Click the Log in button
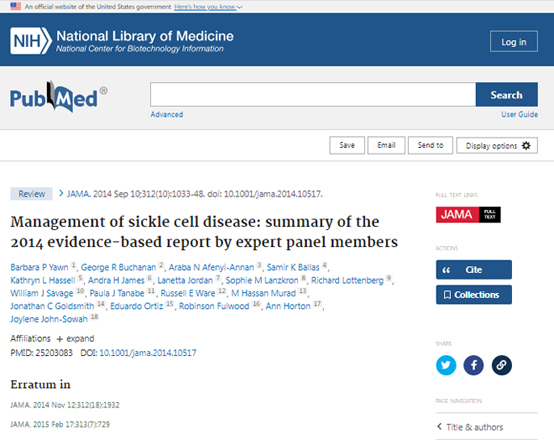The height and width of the screenshot is (440, 554). pyautogui.click(x=514, y=42)
